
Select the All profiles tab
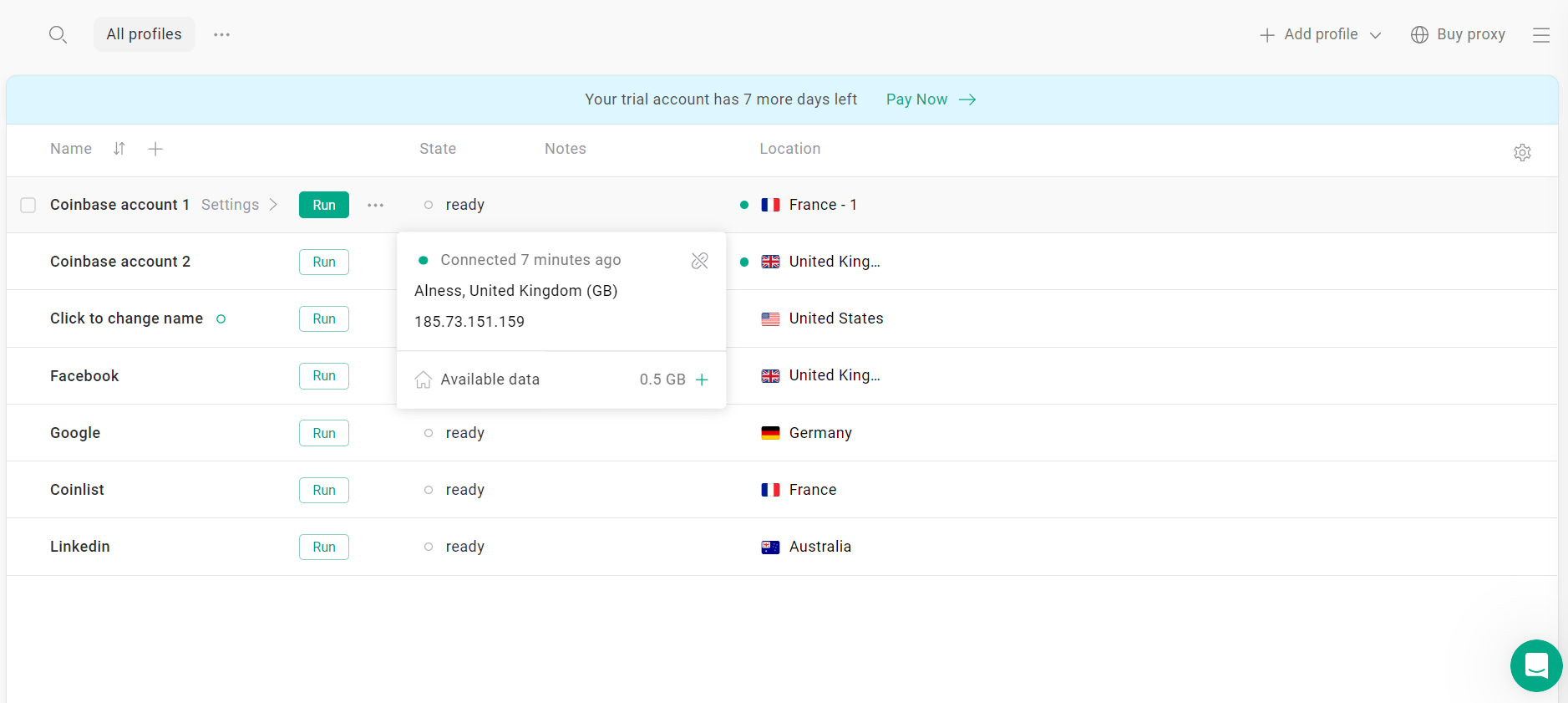(144, 34)
